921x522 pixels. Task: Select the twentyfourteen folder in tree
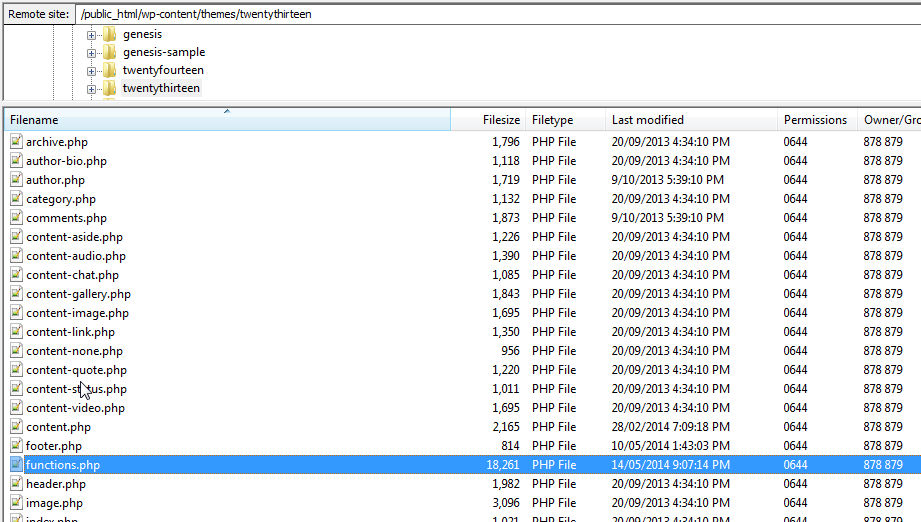[163, 70]
